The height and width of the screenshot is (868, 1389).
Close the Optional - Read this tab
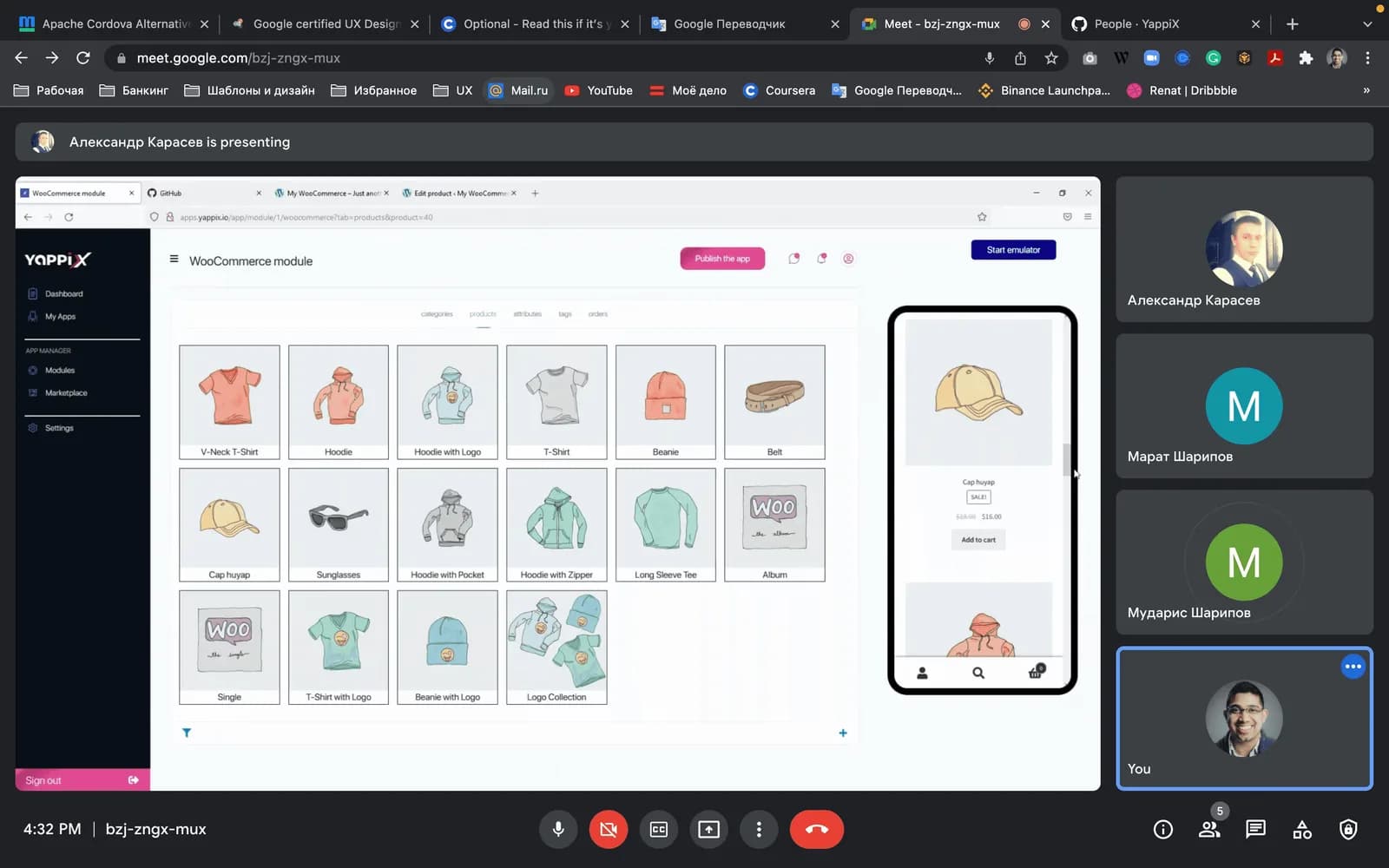click(625, 24)
